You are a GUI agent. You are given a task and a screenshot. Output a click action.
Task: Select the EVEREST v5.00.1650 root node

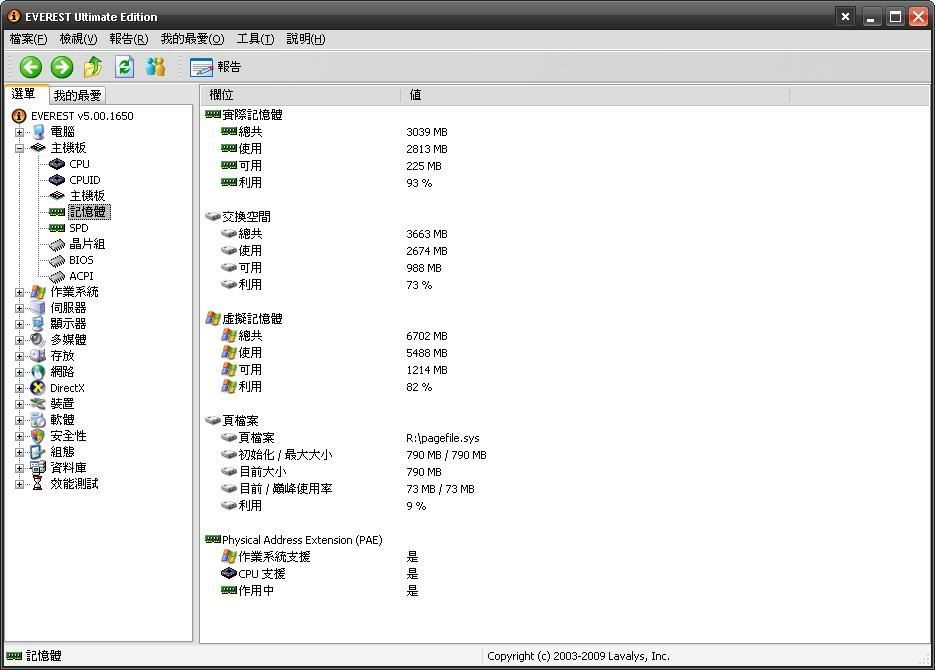click(82, 116)
